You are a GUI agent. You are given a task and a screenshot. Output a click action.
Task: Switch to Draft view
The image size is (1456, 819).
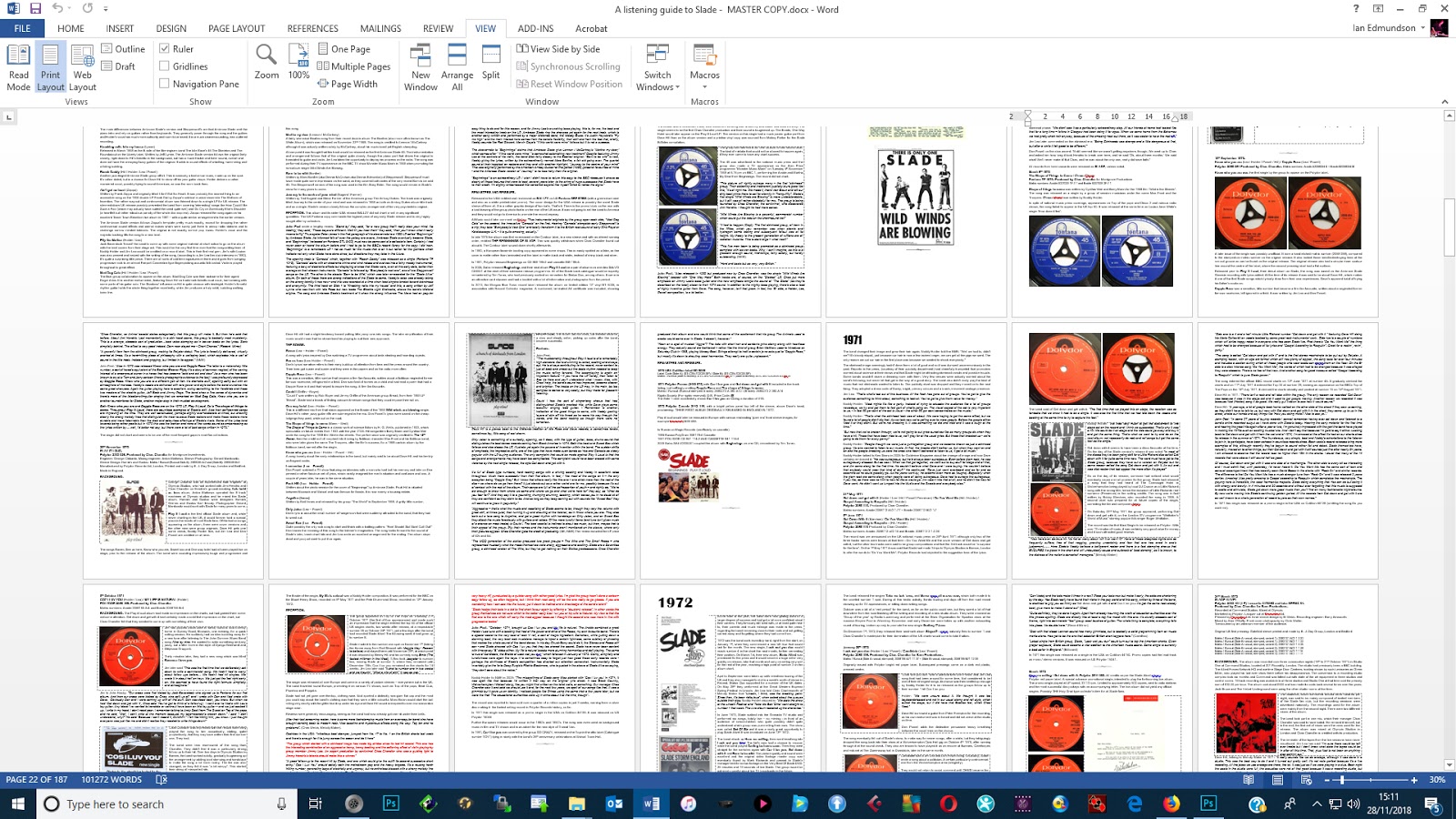click(118, 66)
